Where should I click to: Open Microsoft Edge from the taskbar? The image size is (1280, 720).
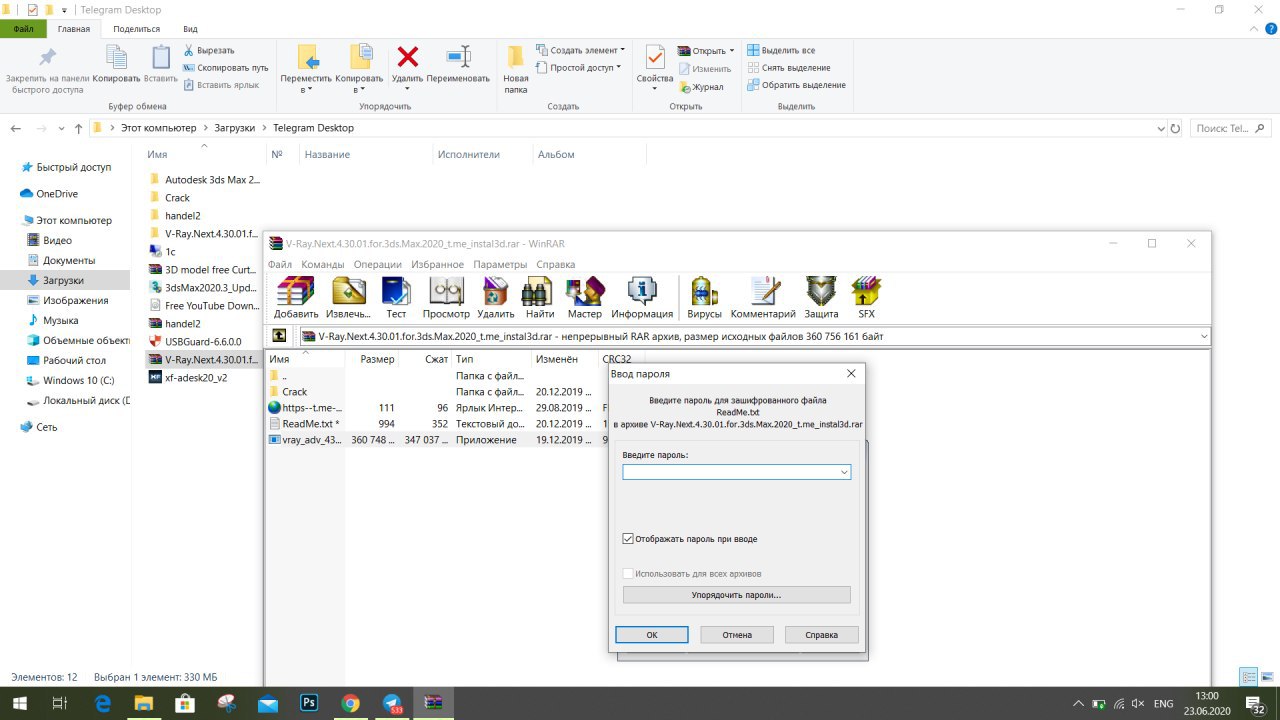[103, 703]
